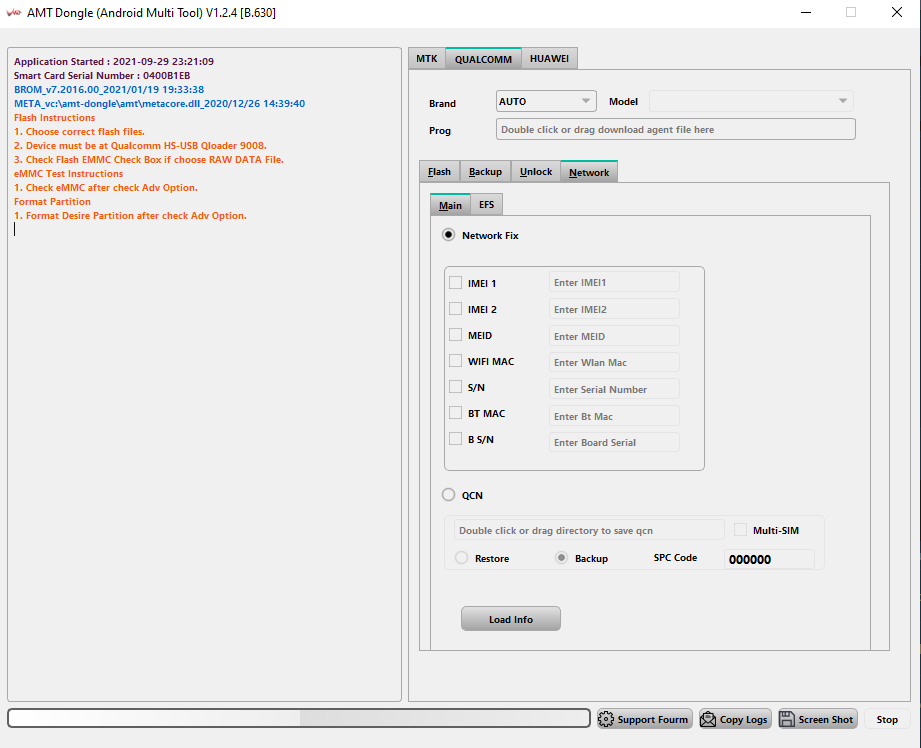Focus the Enter Bt Mac field

[x=614, y=416]
